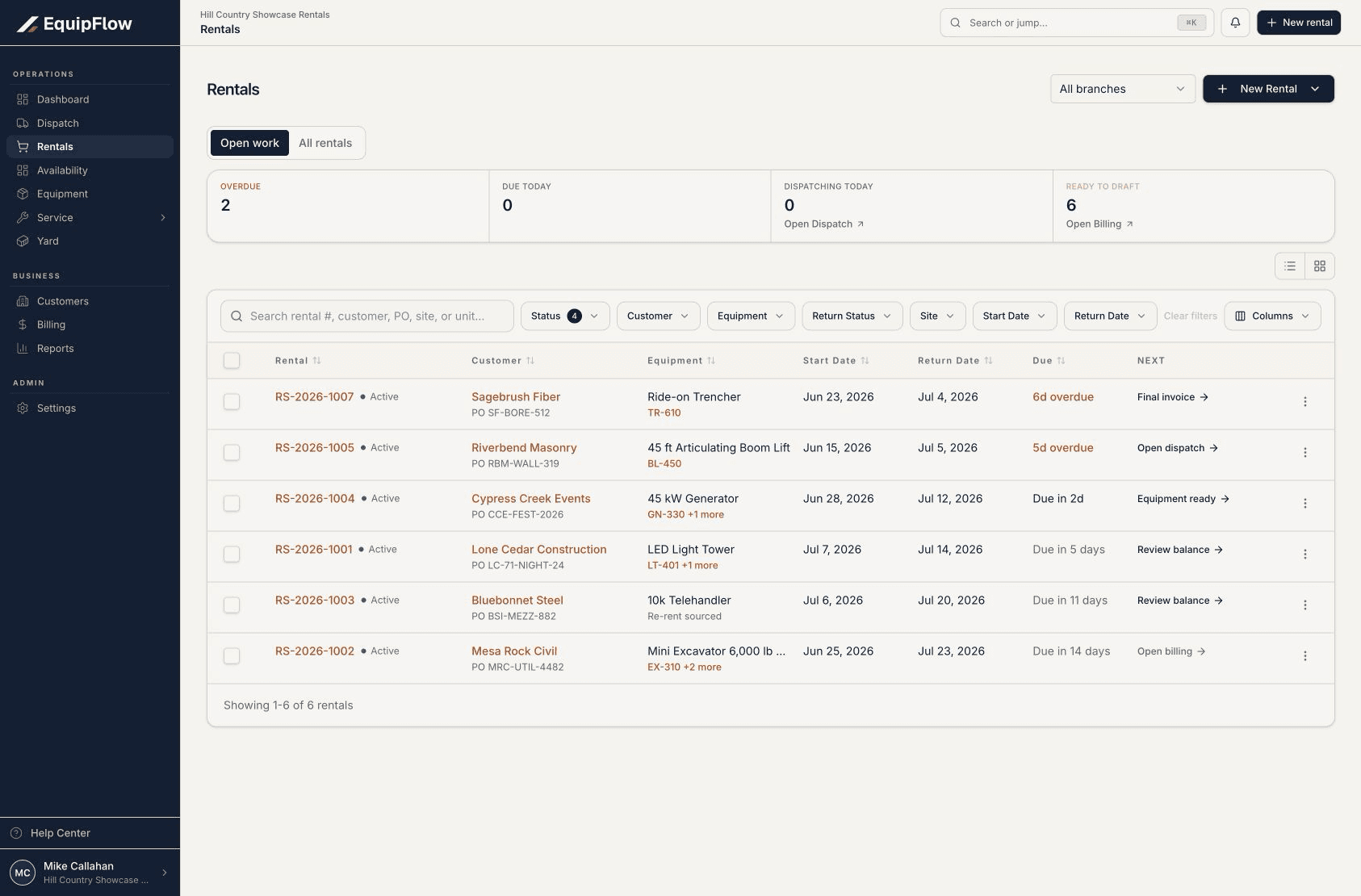
Task: Open row actions menu for RS-2026-1002
Action: [x=1304, y=655]
